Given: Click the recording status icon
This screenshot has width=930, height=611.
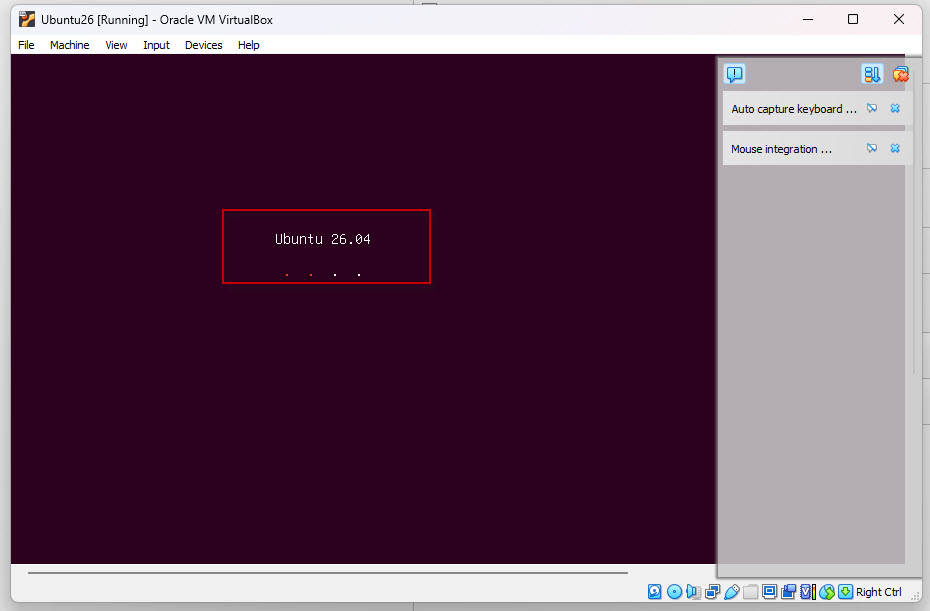Looking at the screenshot, I should click(x=788, y=591).
